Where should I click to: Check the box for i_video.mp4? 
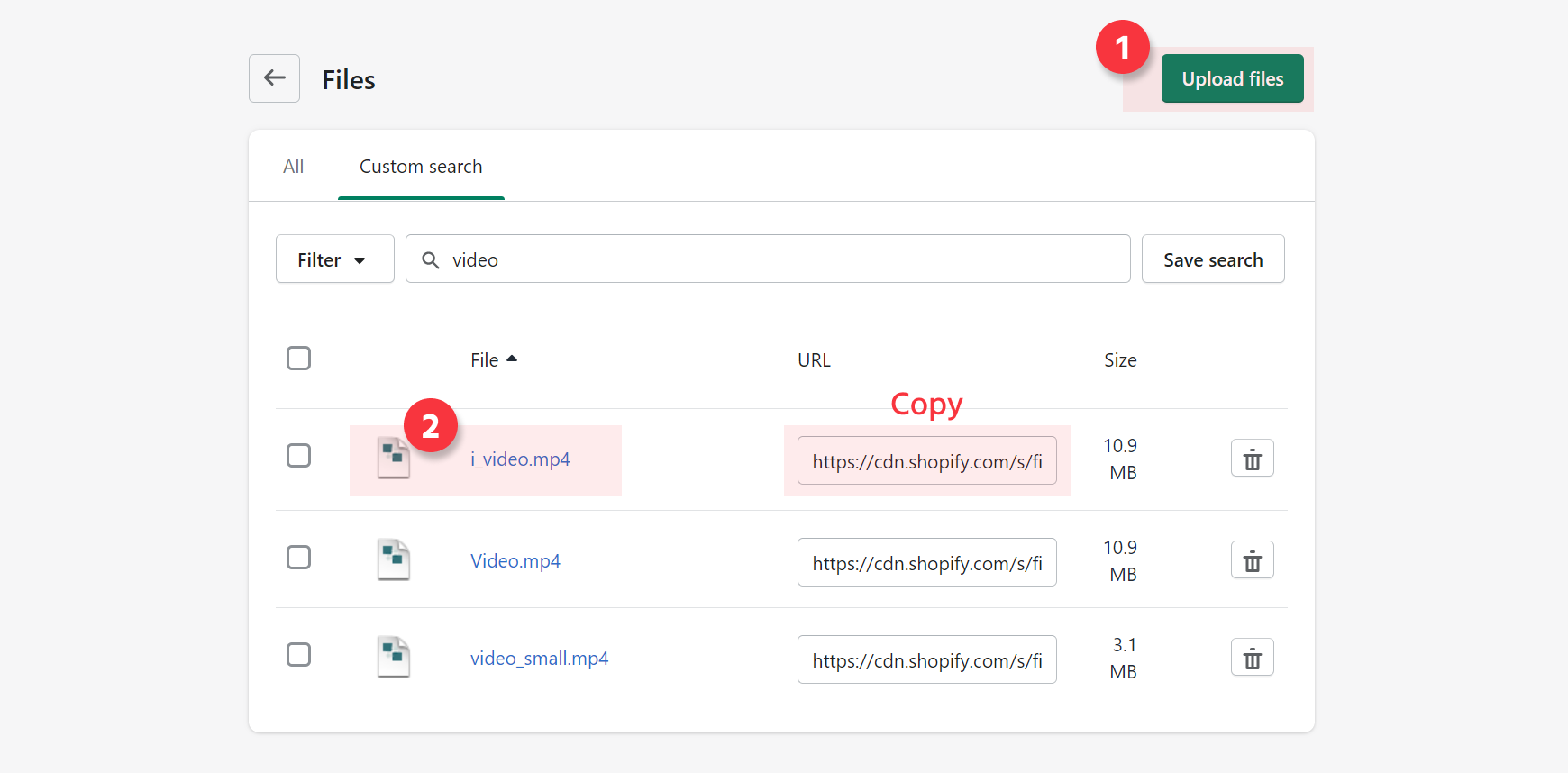coord(298,456)
